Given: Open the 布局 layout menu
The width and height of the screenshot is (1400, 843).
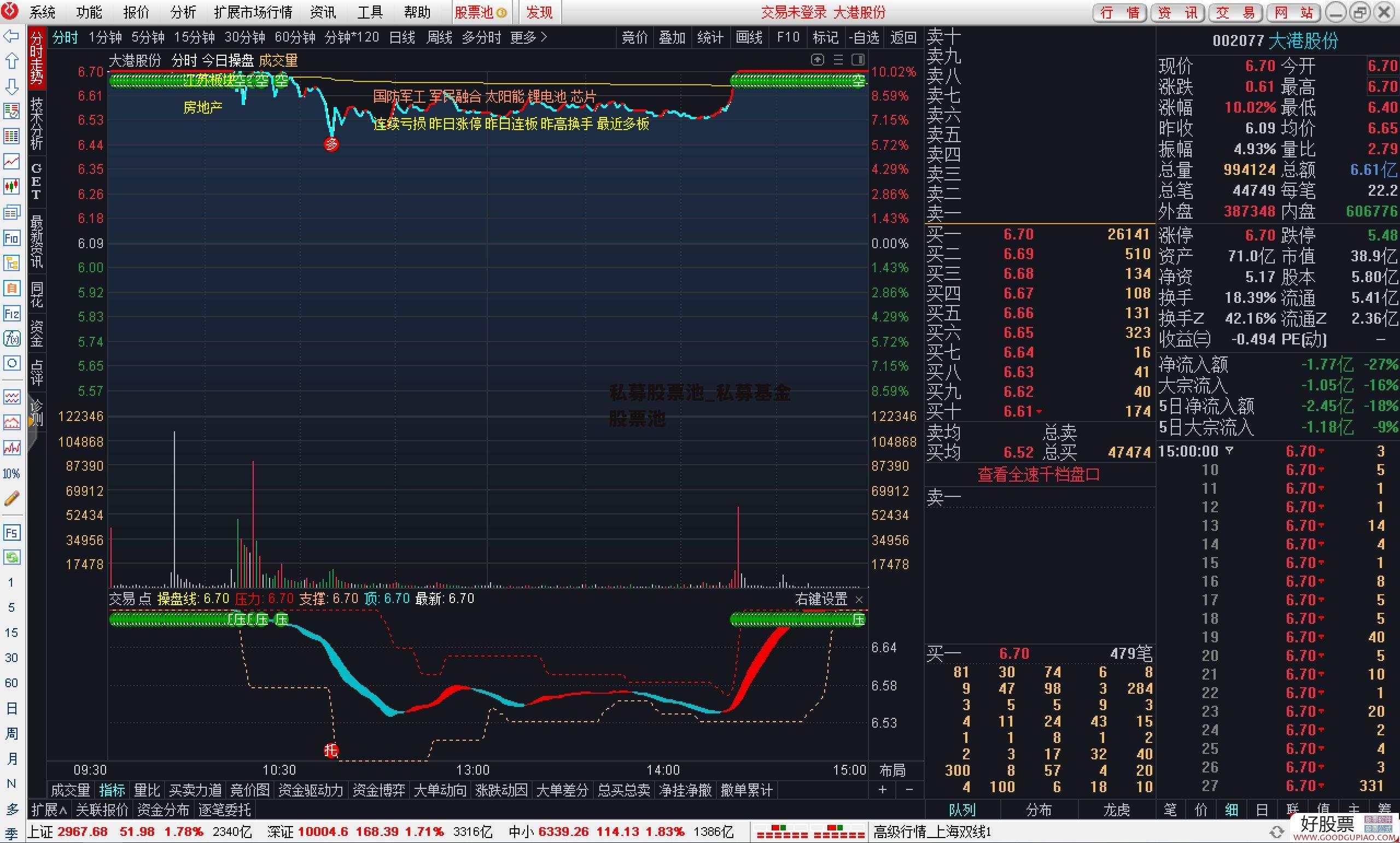Looking at the screenshot, I should click(x=892, y=770).
